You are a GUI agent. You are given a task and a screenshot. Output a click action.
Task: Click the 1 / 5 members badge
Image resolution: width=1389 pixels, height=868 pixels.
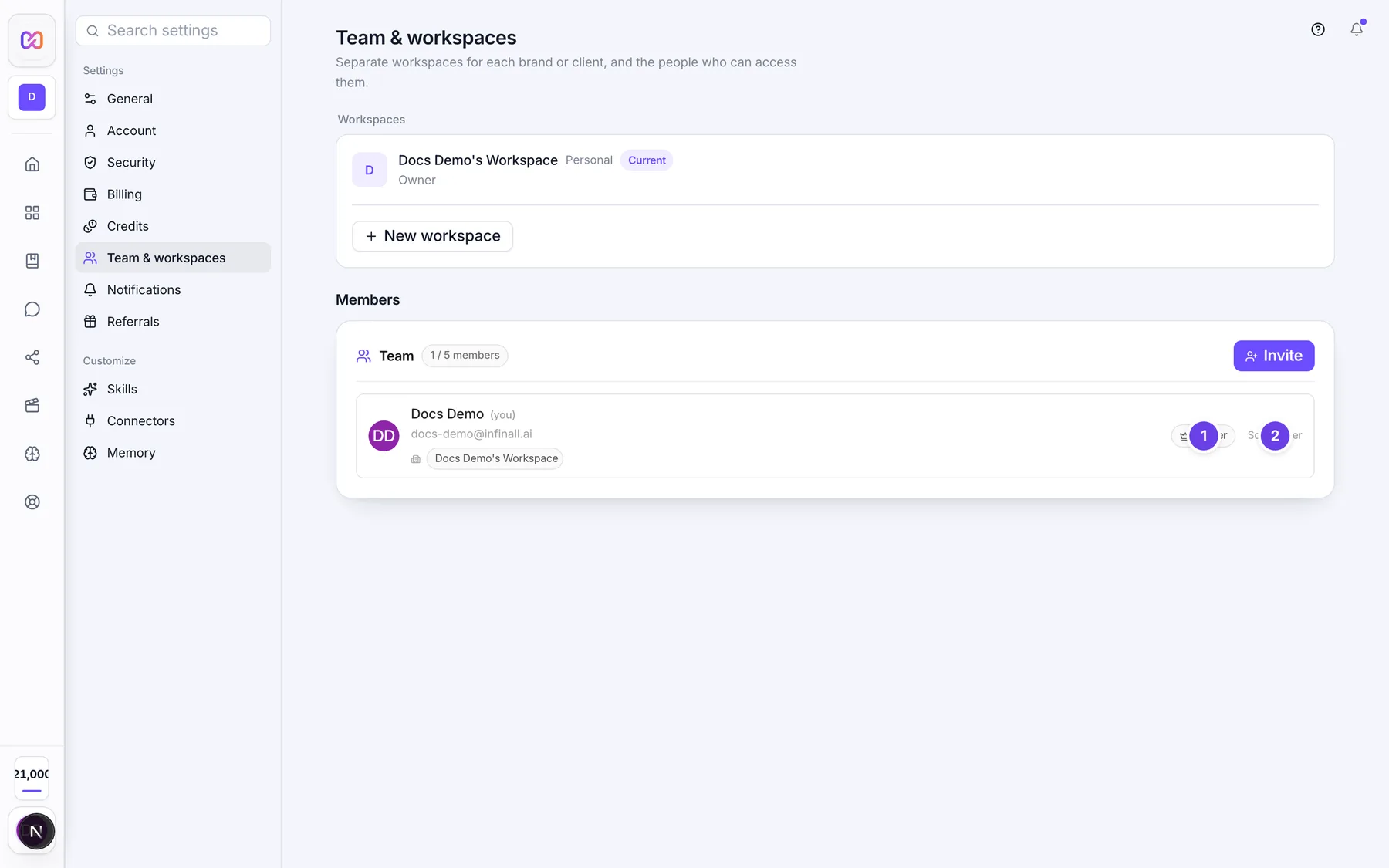[x=465, y=356]
